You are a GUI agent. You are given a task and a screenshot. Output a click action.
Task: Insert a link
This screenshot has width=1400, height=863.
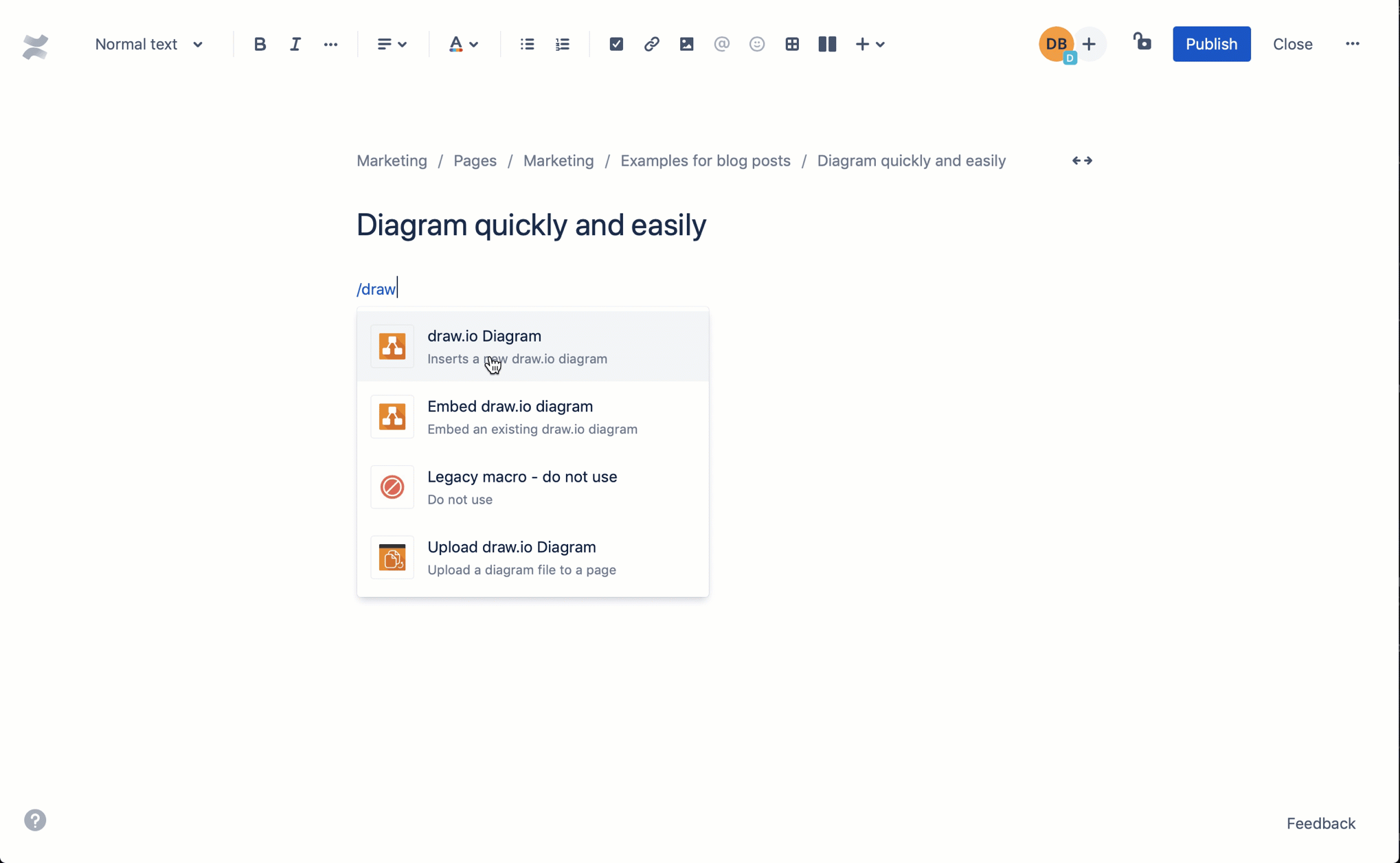tap(651, 44)
